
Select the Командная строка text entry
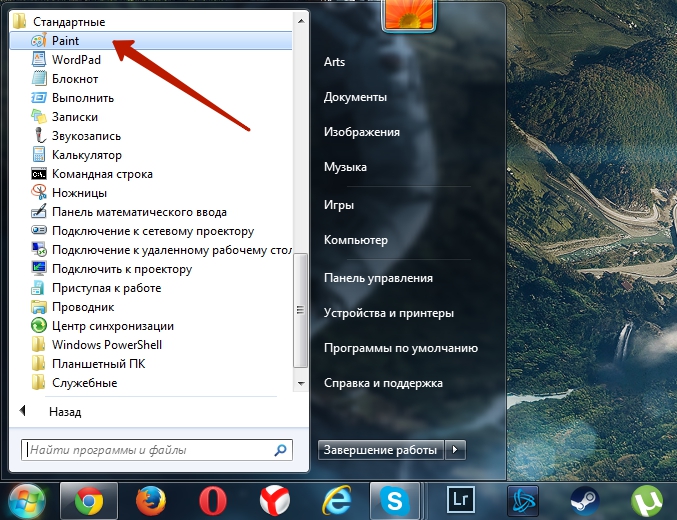tap(102, 174)
